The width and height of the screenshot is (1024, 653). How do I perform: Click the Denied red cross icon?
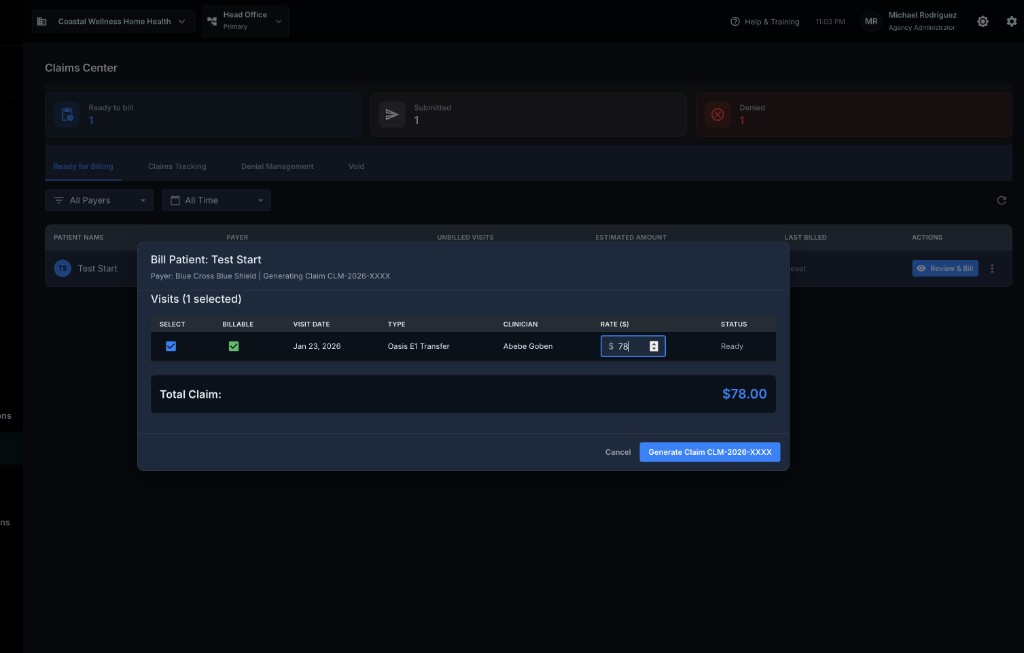[717, 114]
